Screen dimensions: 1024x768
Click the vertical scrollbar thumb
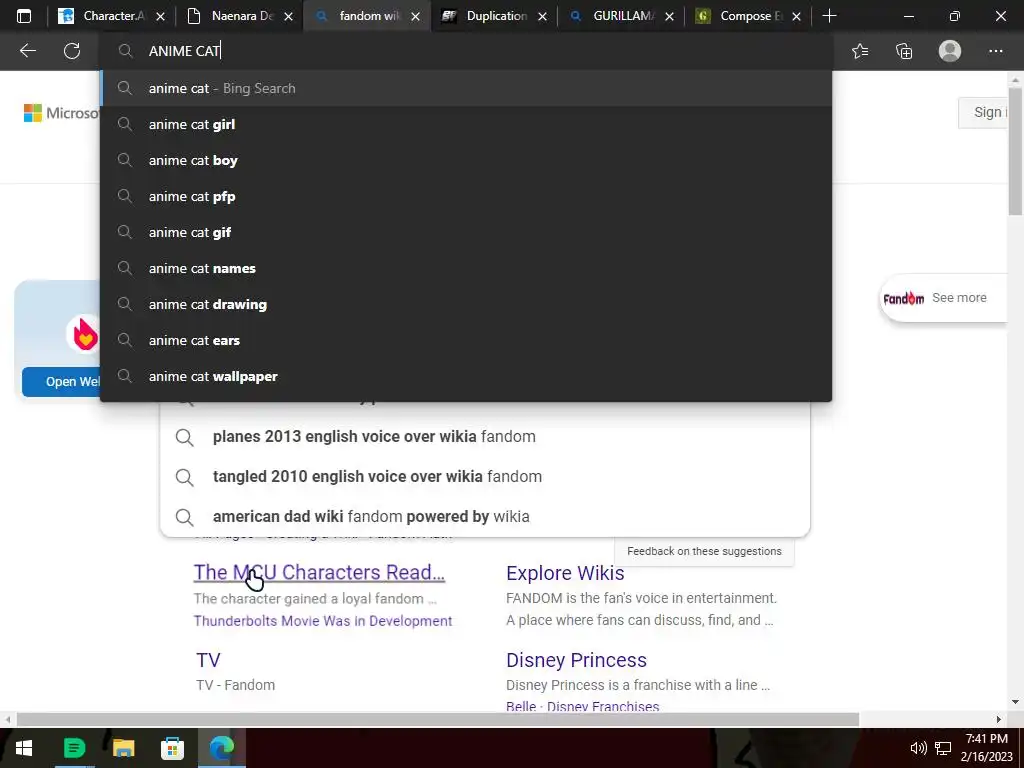[1015, 152]
